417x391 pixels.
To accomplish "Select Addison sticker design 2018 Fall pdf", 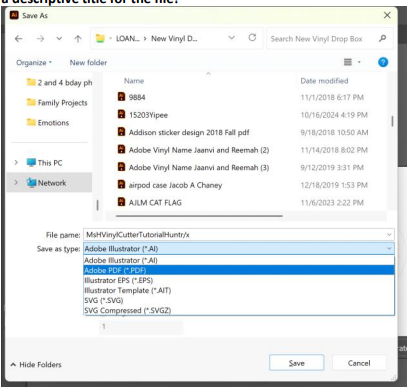I will tap(189, 133).
